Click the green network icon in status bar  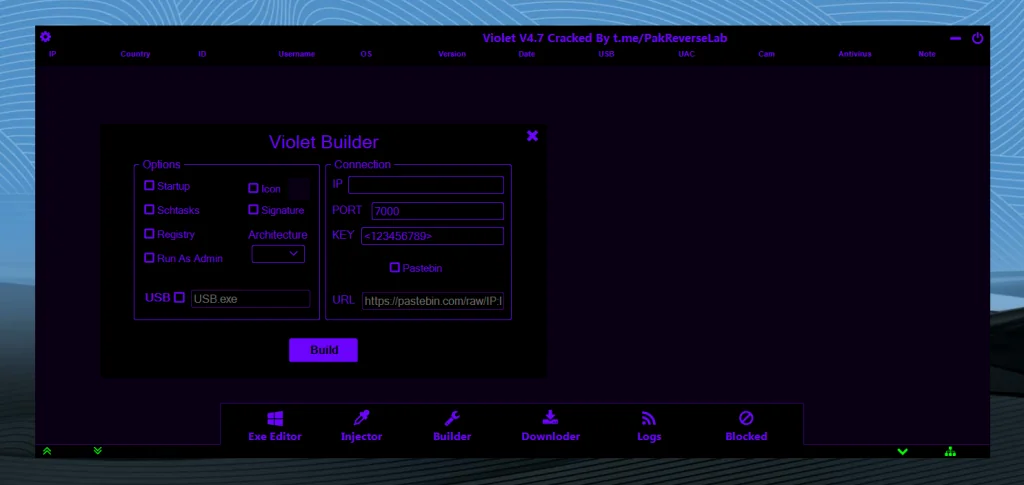coord(950,451)
